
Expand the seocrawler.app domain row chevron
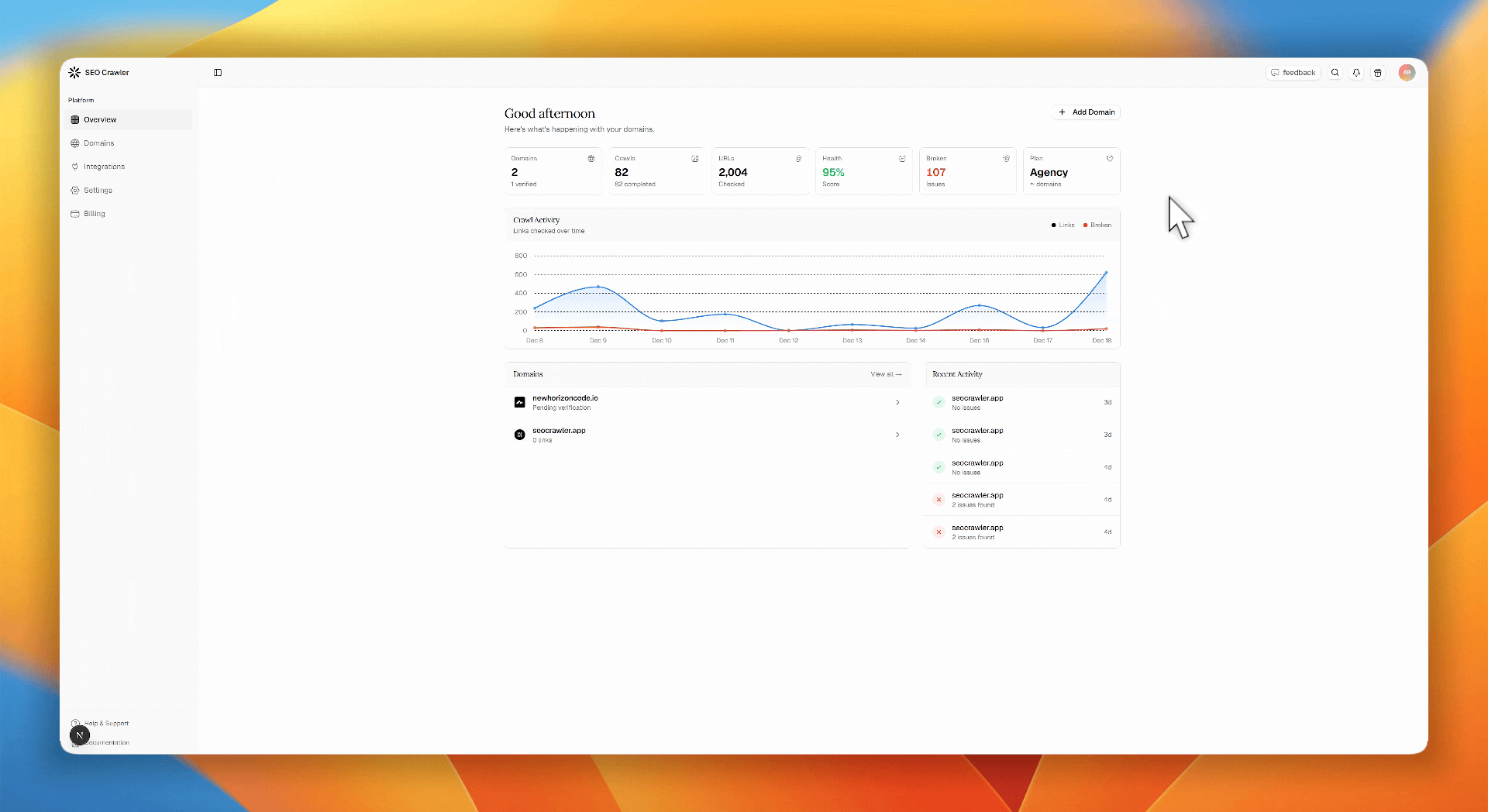(x=897, y=435)
